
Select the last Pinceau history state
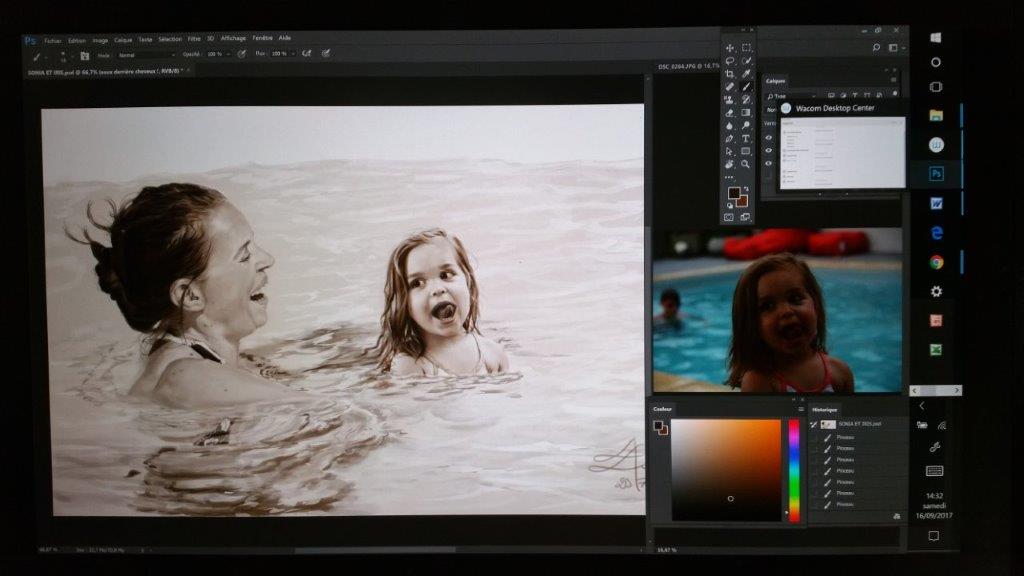tap(845, 504)
